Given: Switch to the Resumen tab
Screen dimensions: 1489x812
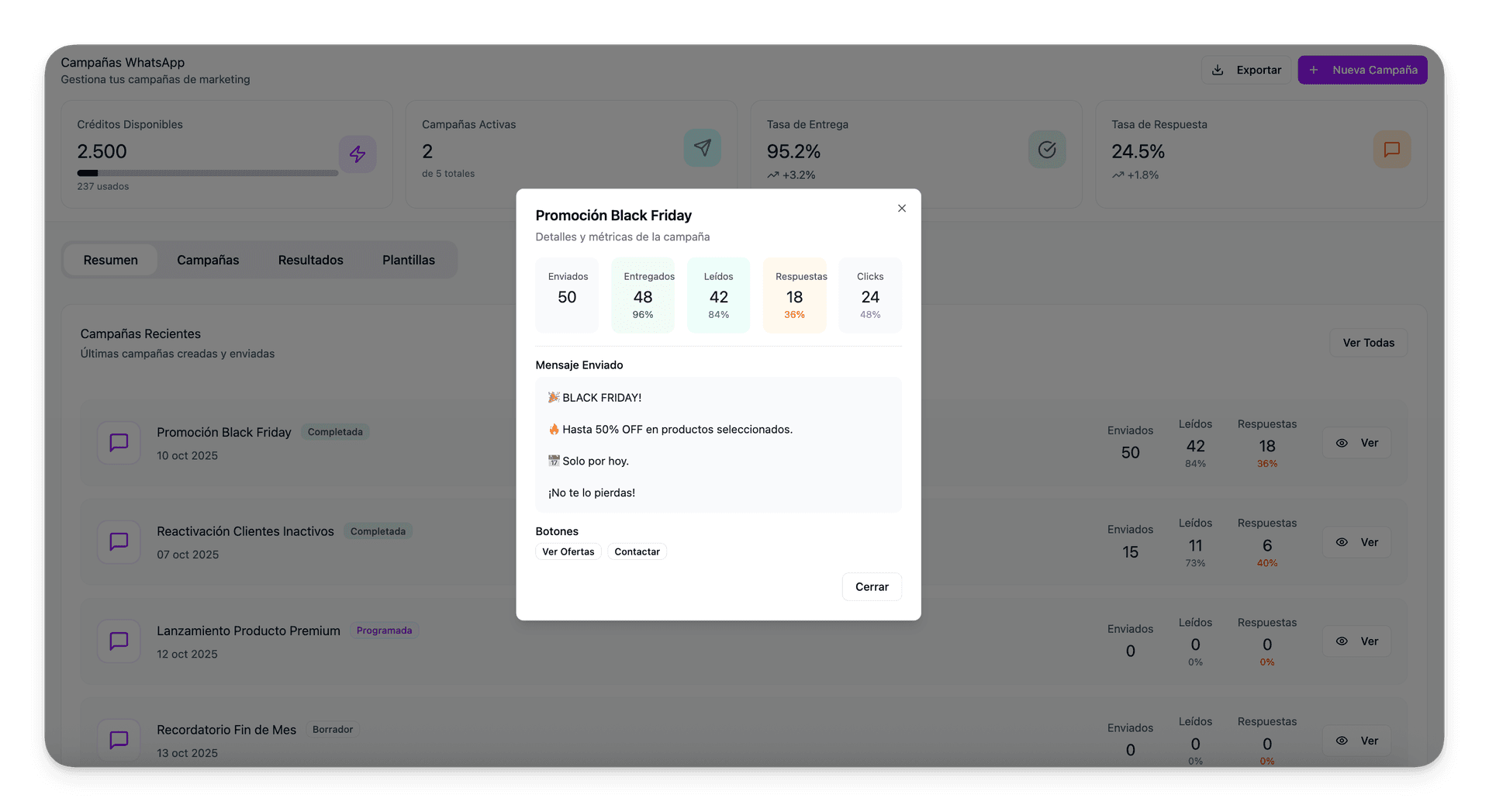Looking at the screenshot, I should click(110, 260).
